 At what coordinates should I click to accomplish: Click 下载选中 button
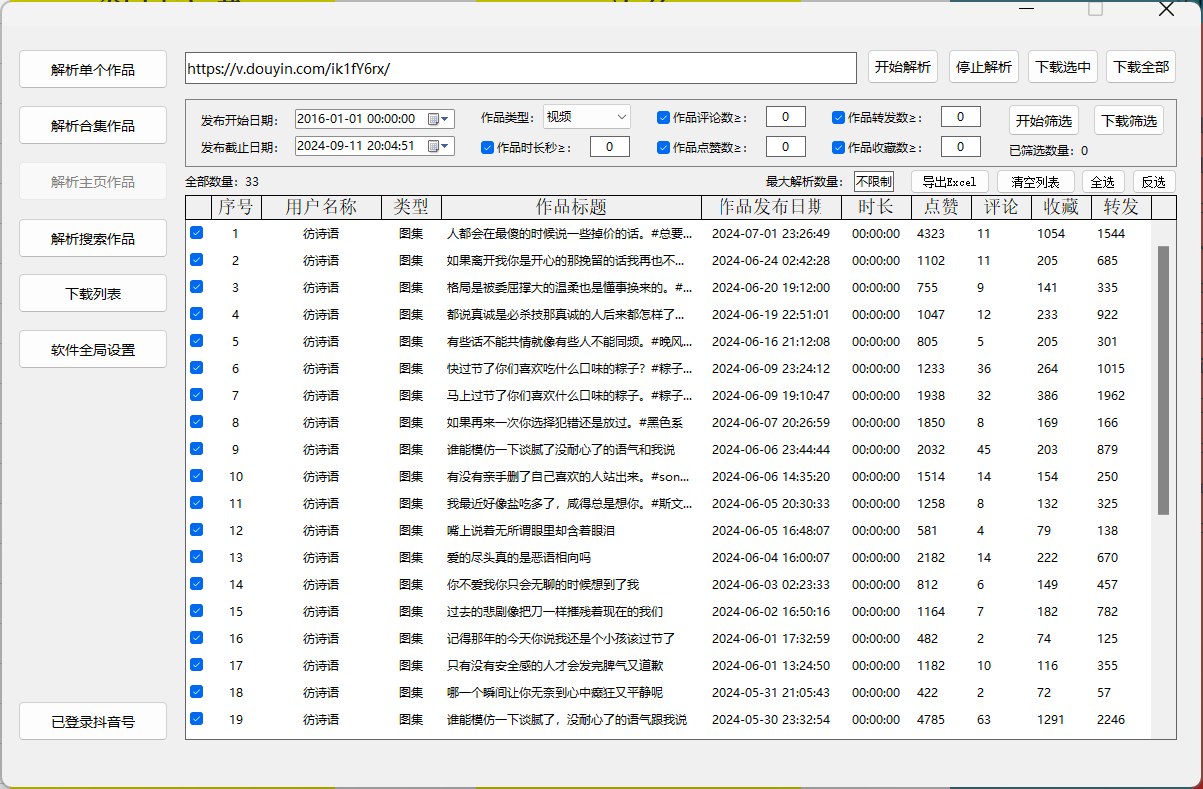pyautogui.click(x=1064, y=67)
